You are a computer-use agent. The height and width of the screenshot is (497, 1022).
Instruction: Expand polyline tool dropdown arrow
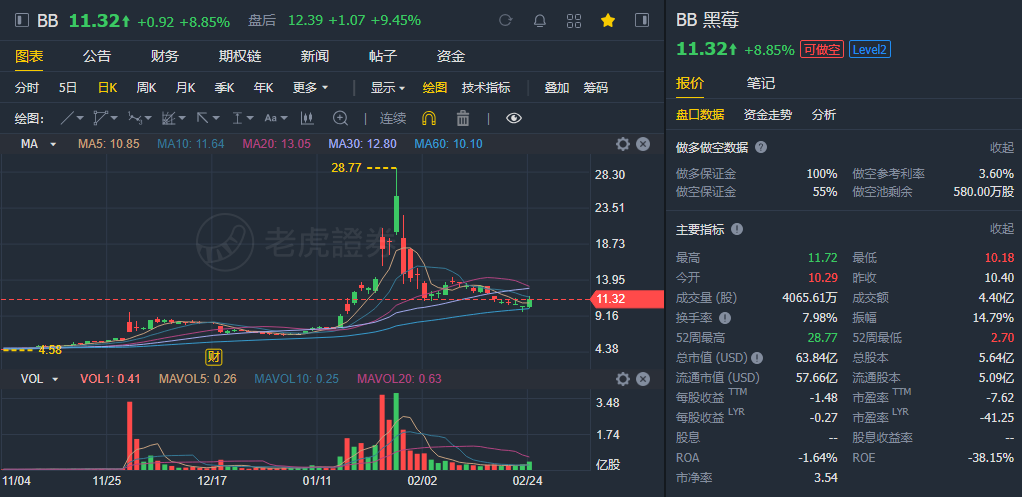pyautogui.click(x=114, y=119)
